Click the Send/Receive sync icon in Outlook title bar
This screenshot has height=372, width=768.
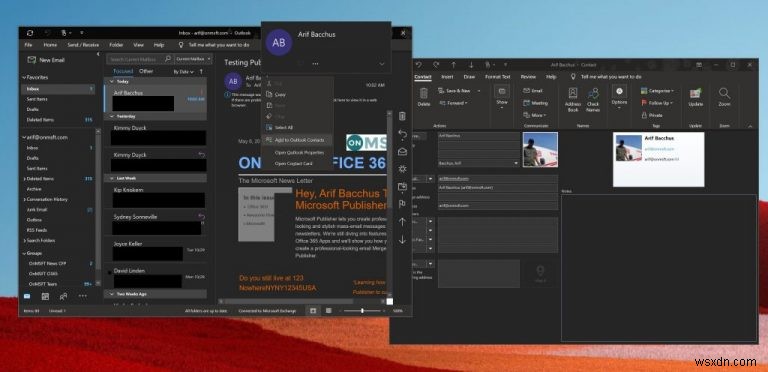point(30,33)
